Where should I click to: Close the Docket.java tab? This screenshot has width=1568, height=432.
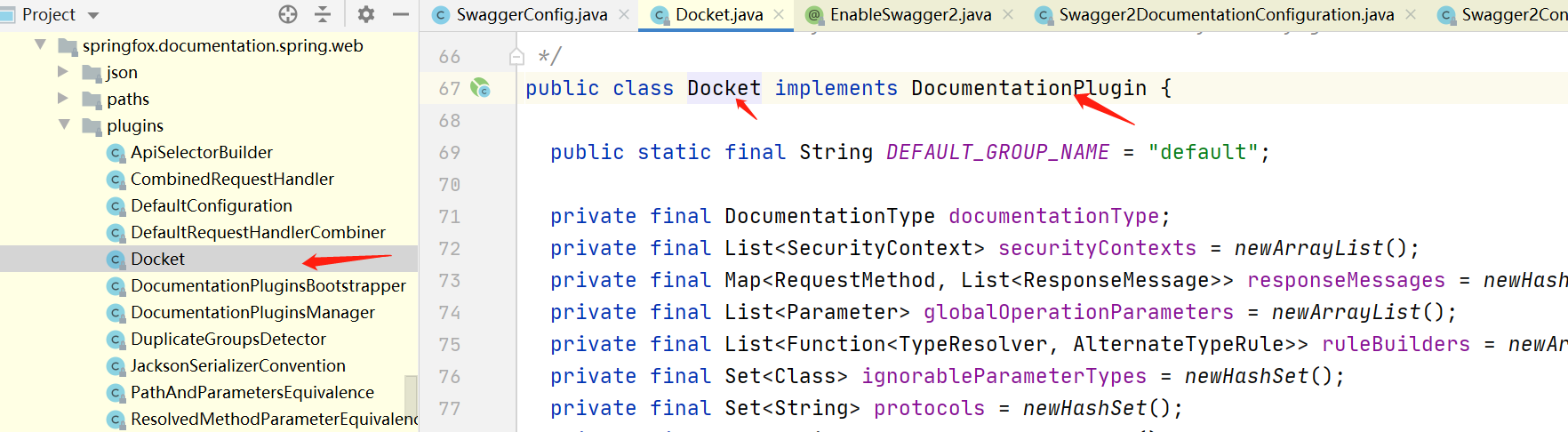click(x=779, y=15)
